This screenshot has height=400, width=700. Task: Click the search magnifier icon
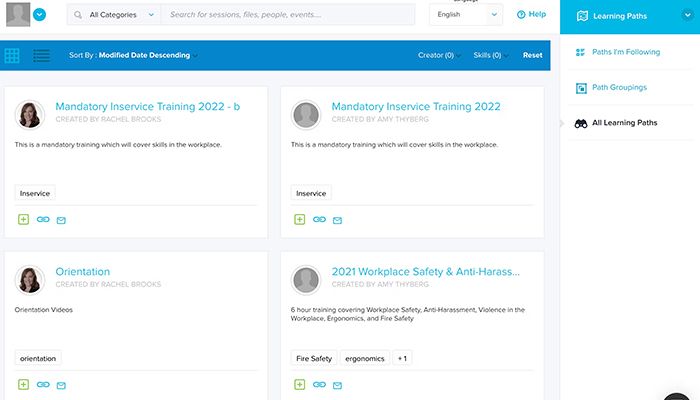(78, 15)
